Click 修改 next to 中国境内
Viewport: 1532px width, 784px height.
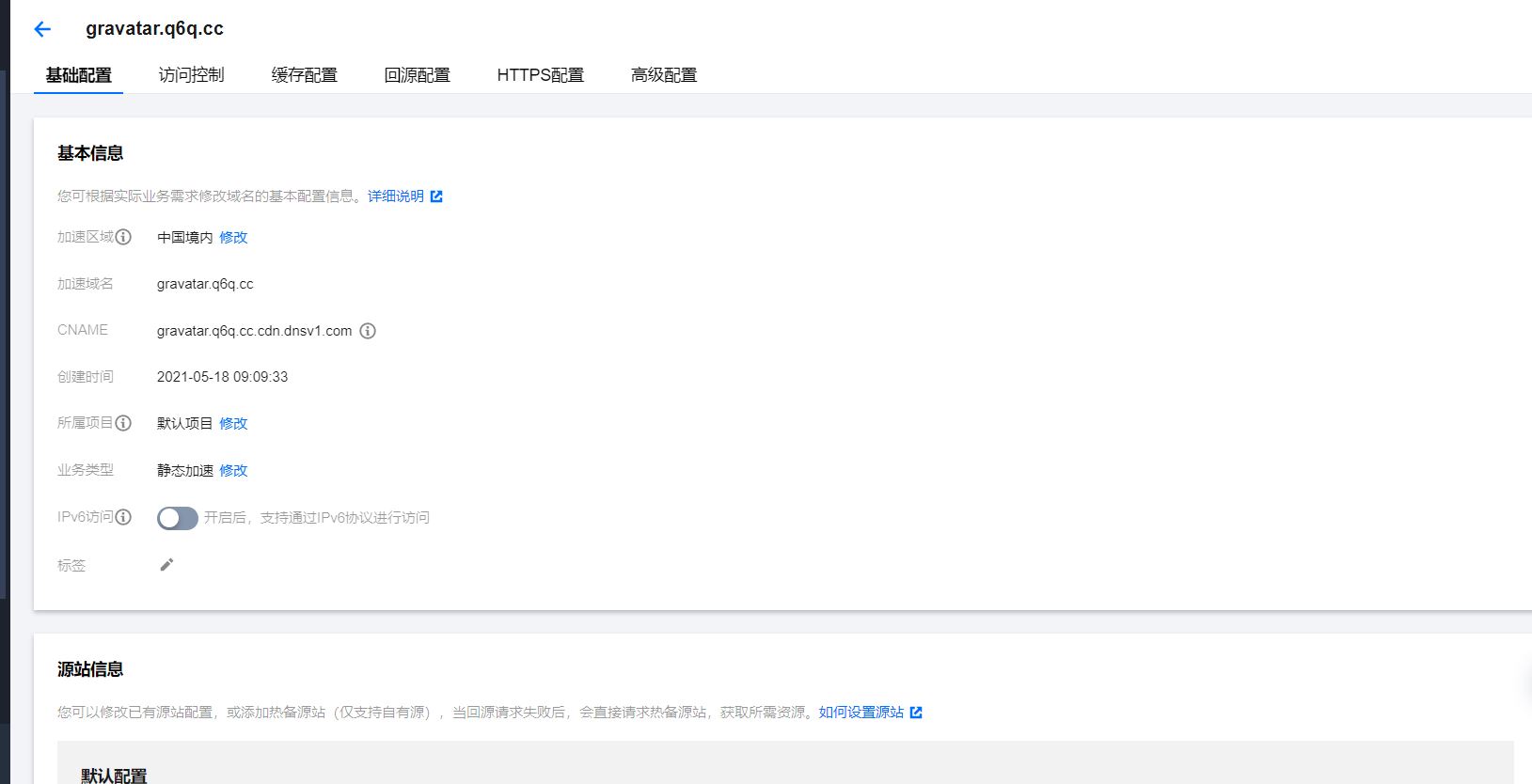pos(233,238)
